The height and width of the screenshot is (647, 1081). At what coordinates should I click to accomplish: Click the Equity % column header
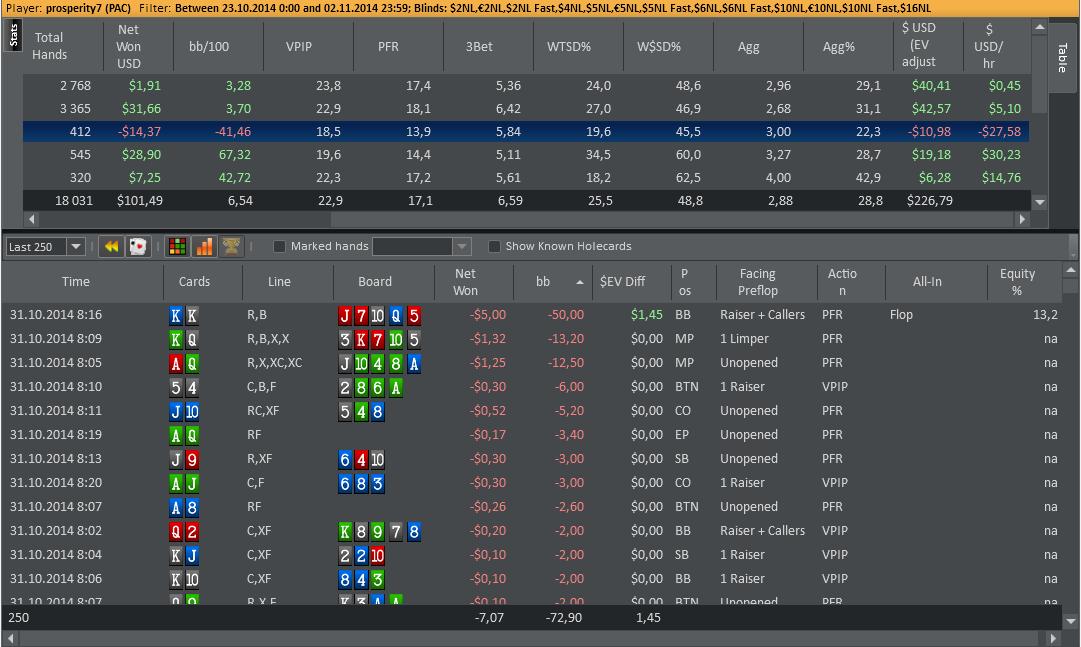point(1018,281)
